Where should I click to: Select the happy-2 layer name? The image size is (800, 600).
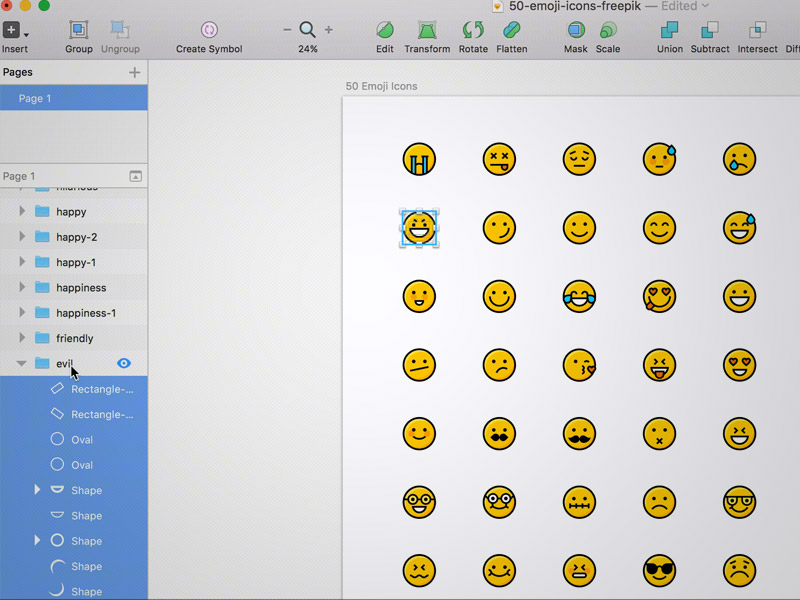click(77, 237)
